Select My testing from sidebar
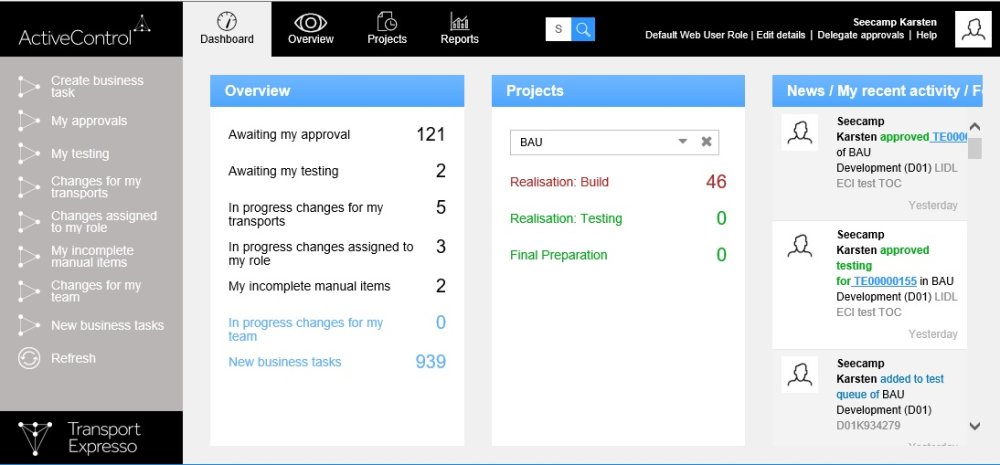This screenshot has width=1000, height=465. tap(80, 154)
